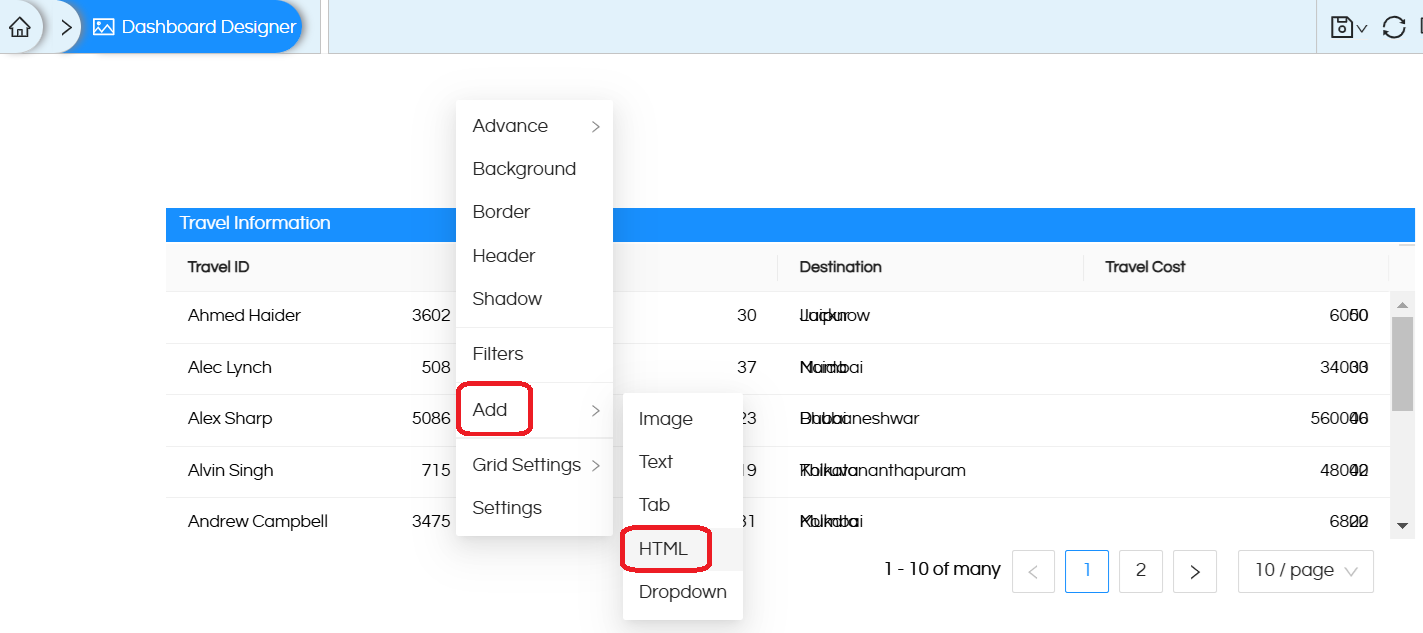Select the Andrew Campbell row cell

[x=258, y=522]
